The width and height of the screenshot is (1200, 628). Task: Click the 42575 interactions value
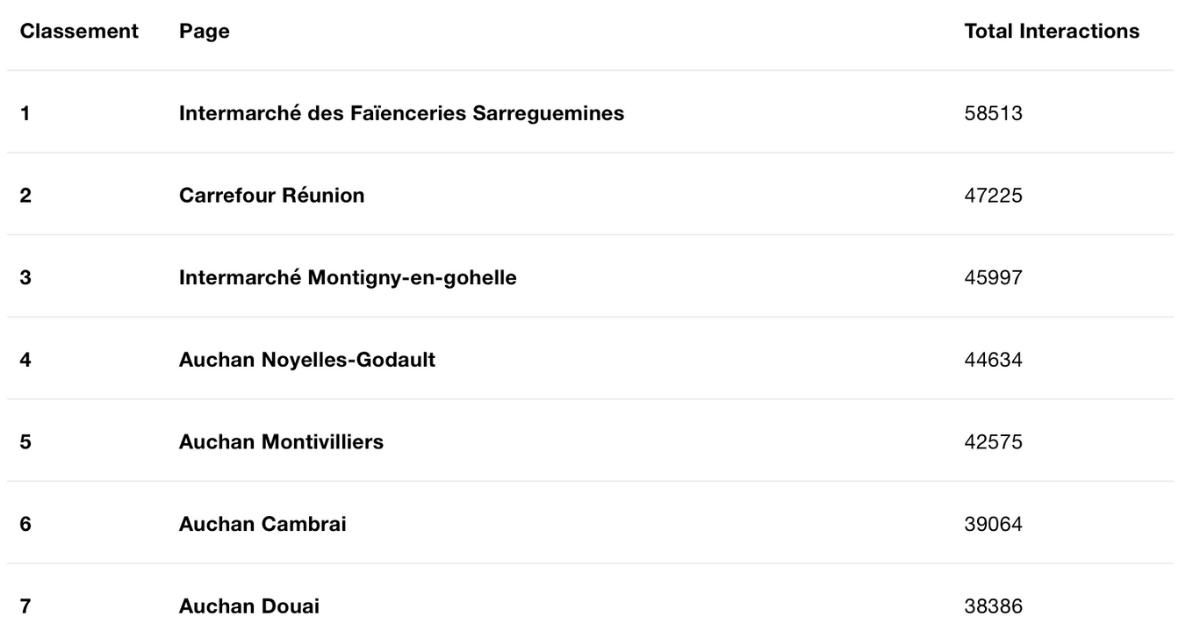tap(993, 441)
